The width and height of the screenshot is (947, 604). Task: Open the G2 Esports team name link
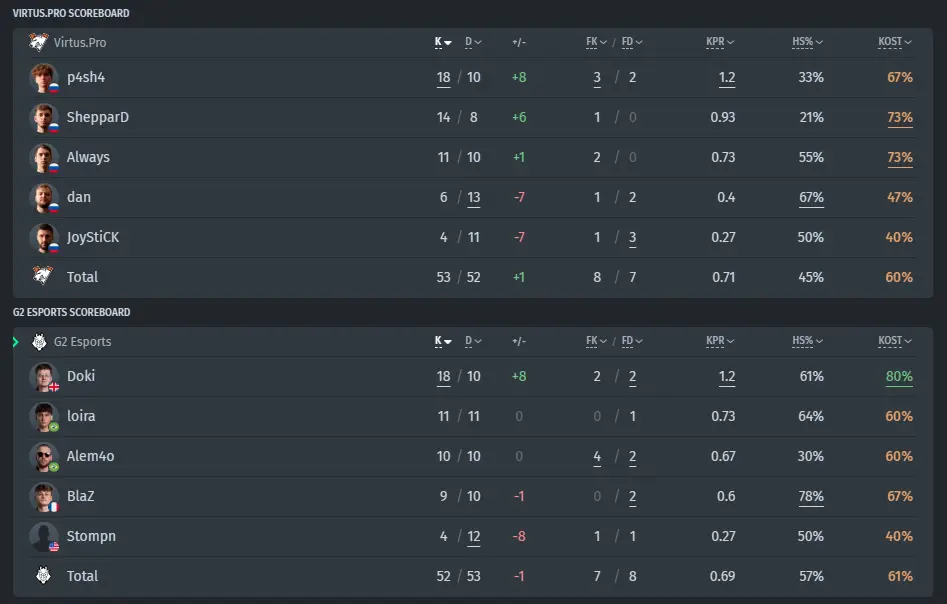coord(83,342)
